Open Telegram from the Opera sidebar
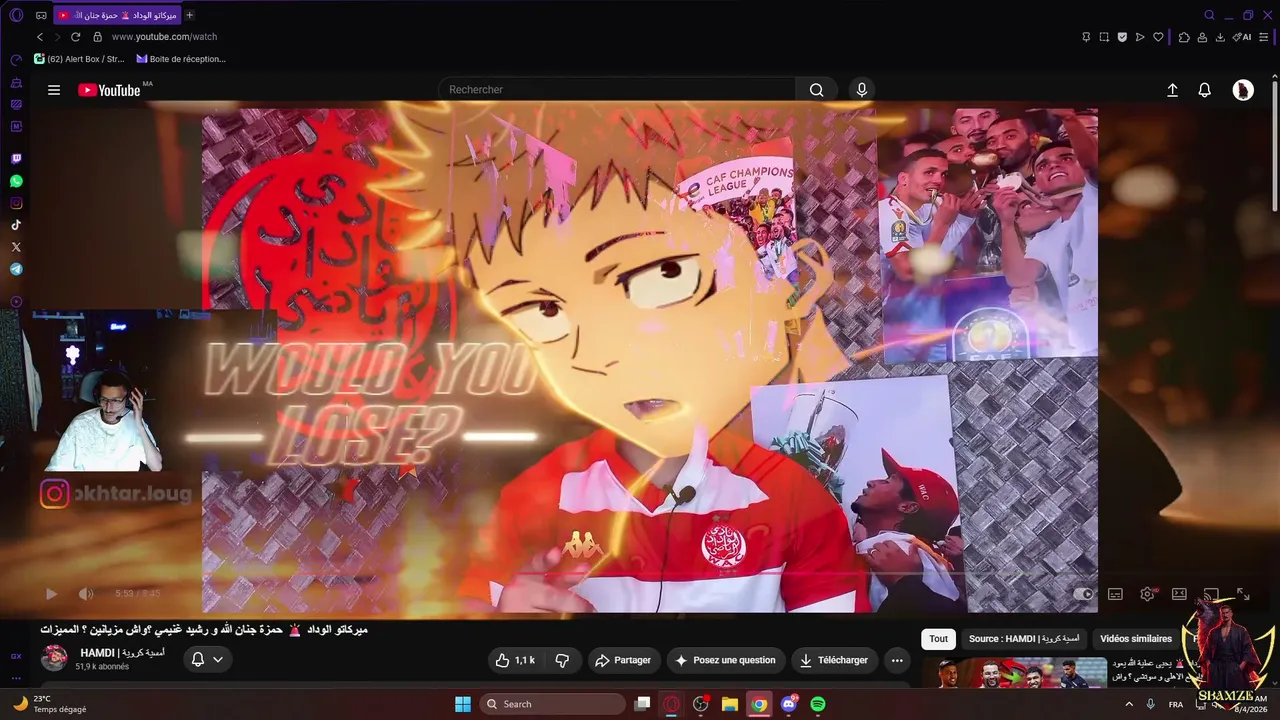This screenshot has height=720, width=1280. [x=16, y=269]
